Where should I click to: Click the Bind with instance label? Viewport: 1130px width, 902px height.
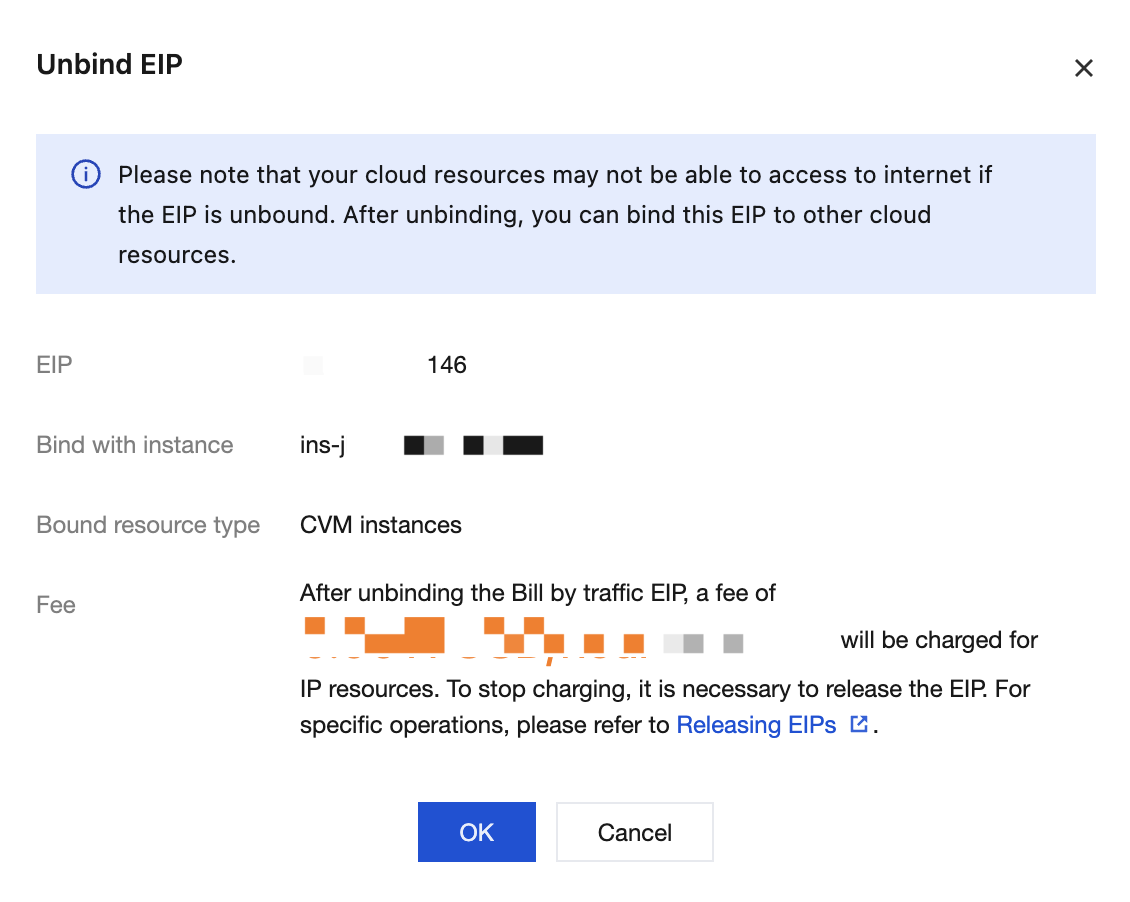click(x=135, y=445)
